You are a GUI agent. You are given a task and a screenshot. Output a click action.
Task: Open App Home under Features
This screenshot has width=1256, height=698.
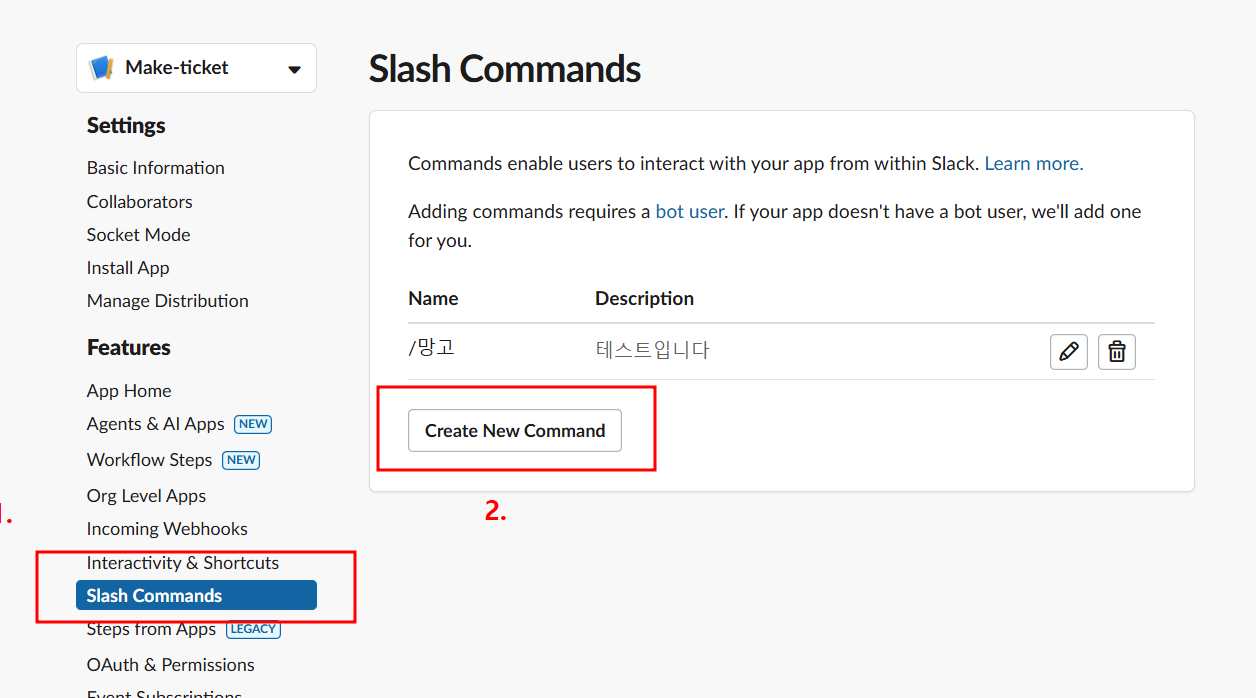(129, 390)
